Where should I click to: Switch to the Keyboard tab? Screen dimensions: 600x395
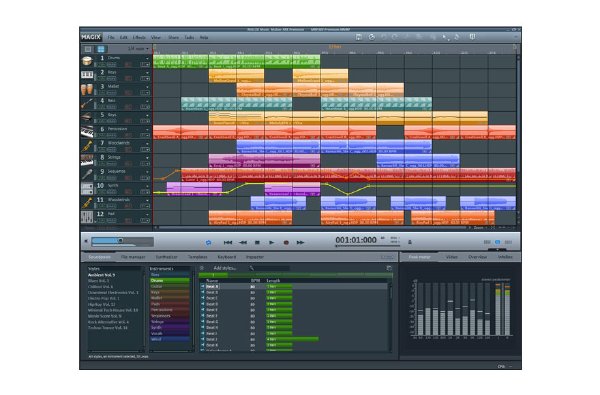pos(227,257)
